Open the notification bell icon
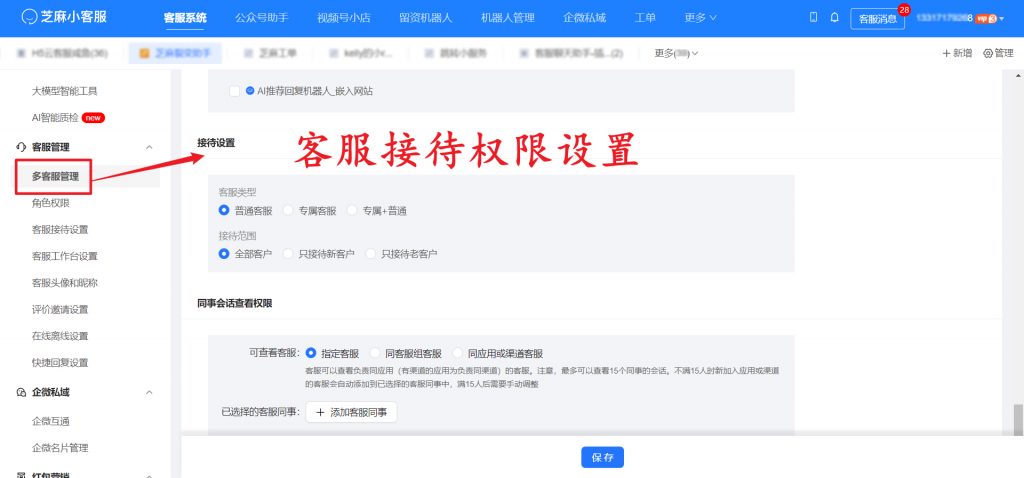 (835, 18)
